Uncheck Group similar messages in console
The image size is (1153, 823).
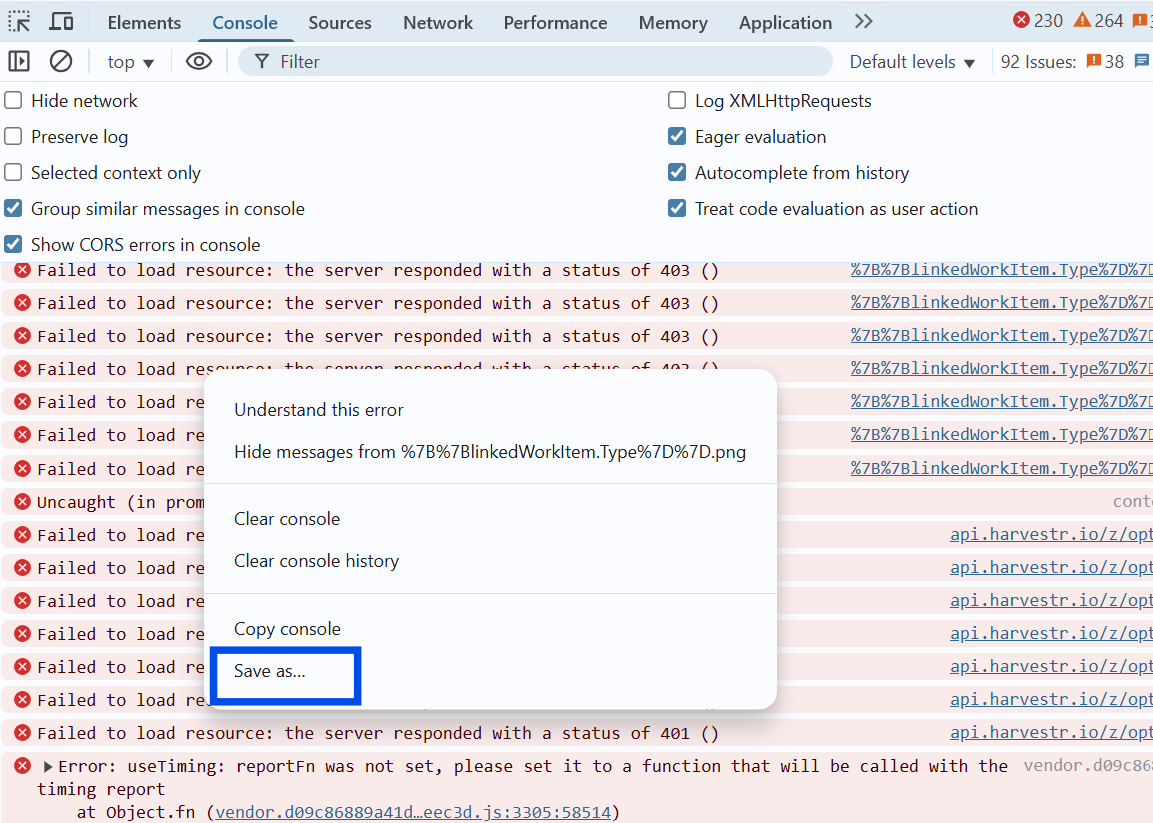(x=13, y=208)
